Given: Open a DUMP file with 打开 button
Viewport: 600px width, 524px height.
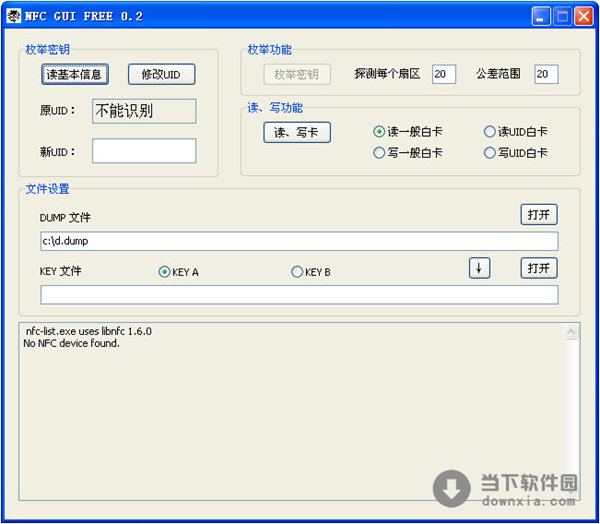Looking at the screenshot, I should [538, 215].
